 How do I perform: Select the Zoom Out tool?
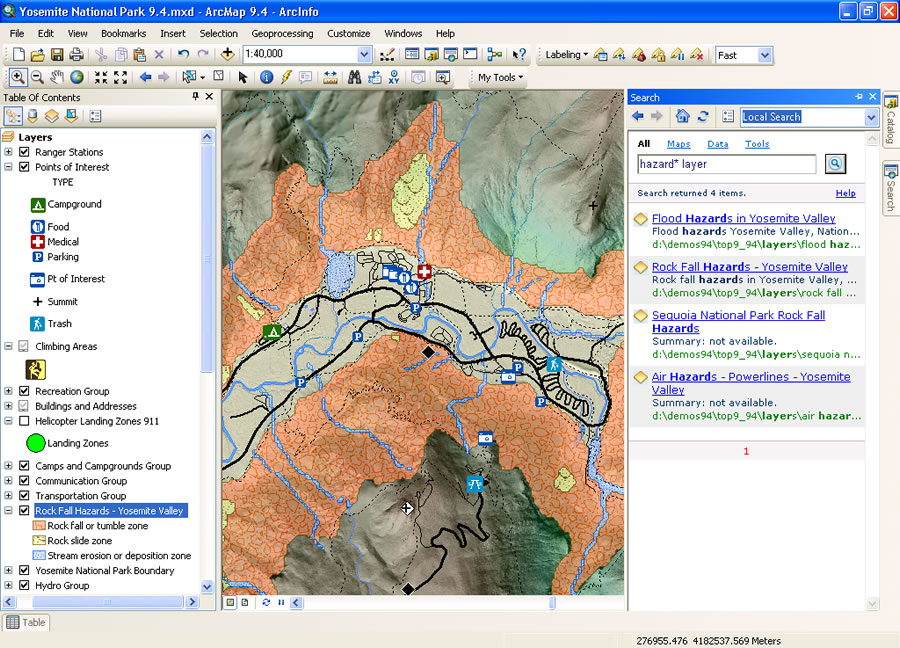click(37, 77)
